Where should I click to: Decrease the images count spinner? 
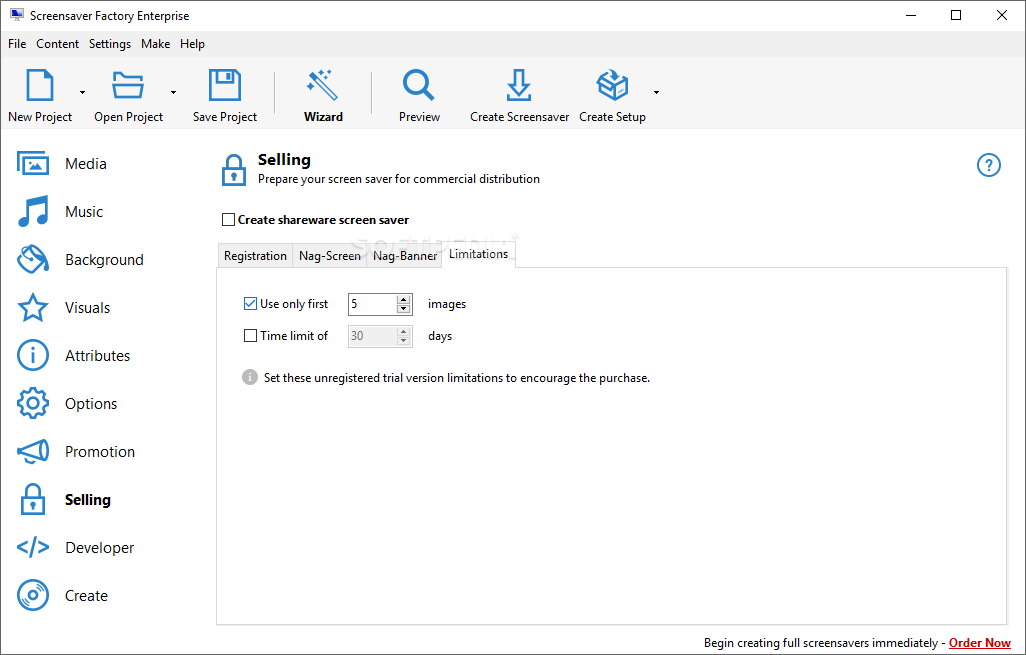[404, 309]
